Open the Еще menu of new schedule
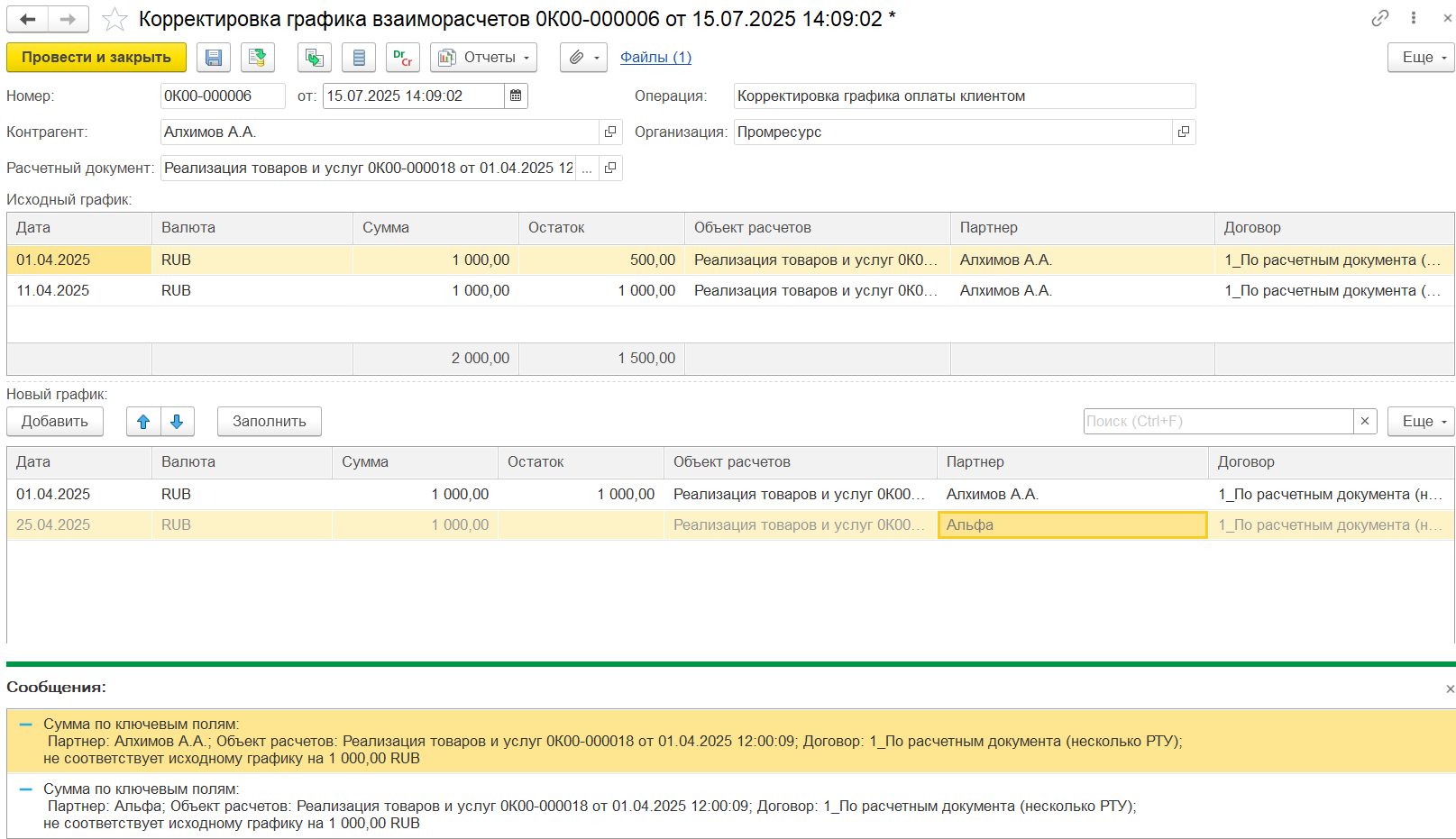 (x=1420, y=422)
